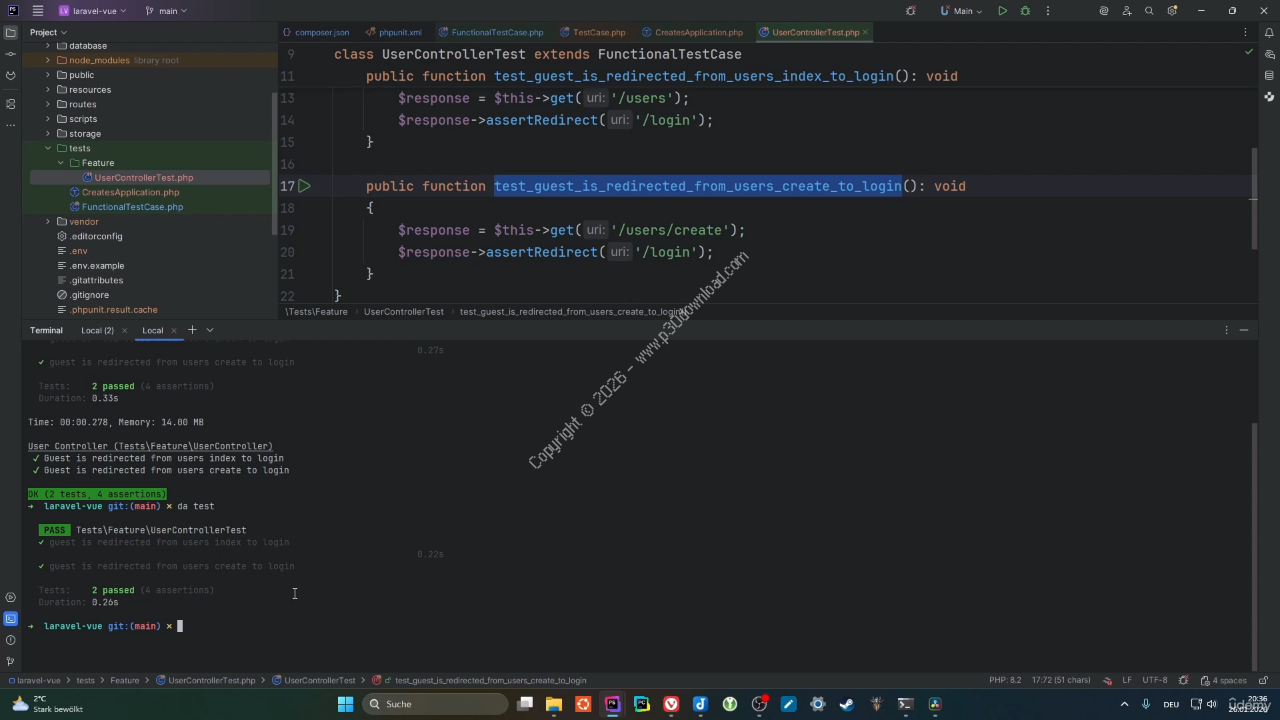Open the main git branch dropdown
Screen dimensions: 1280x720
coord(166,11)
